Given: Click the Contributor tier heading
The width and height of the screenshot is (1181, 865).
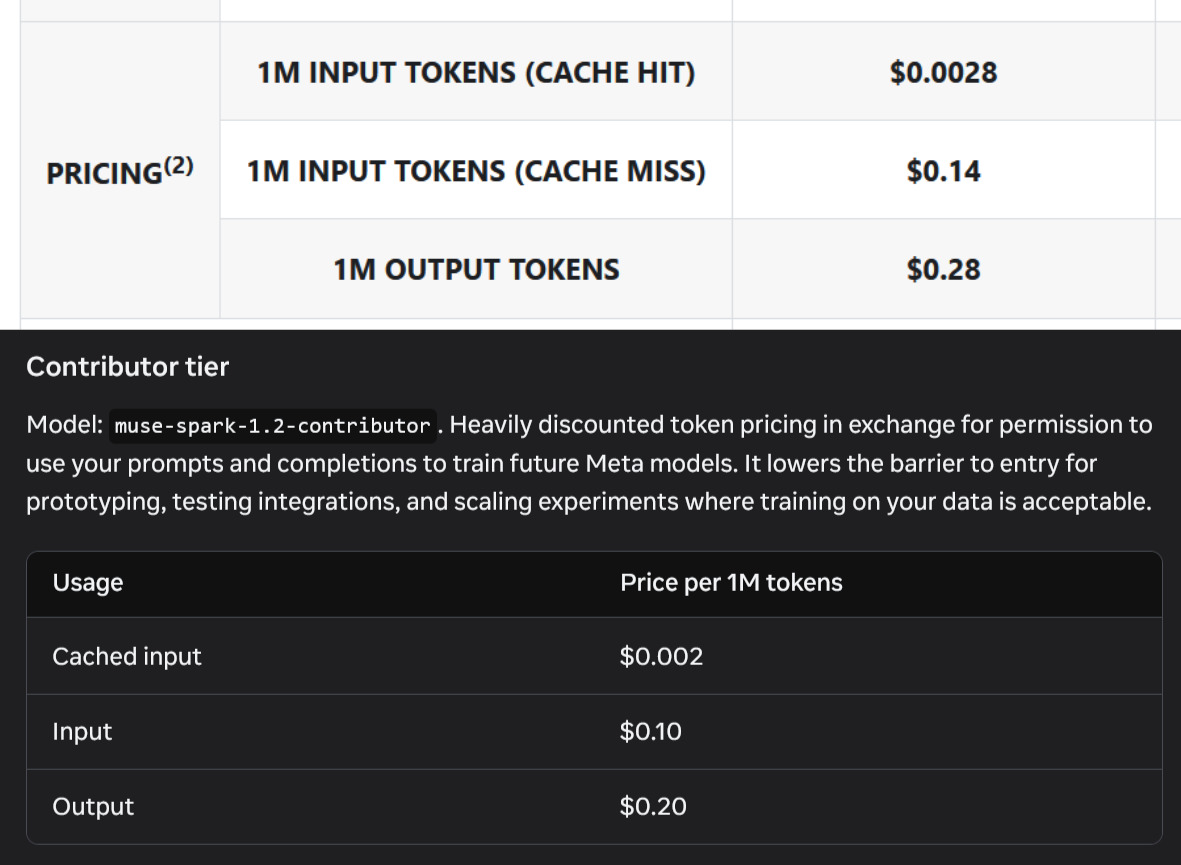Looking at the screenshot, I should click(127, 366).
